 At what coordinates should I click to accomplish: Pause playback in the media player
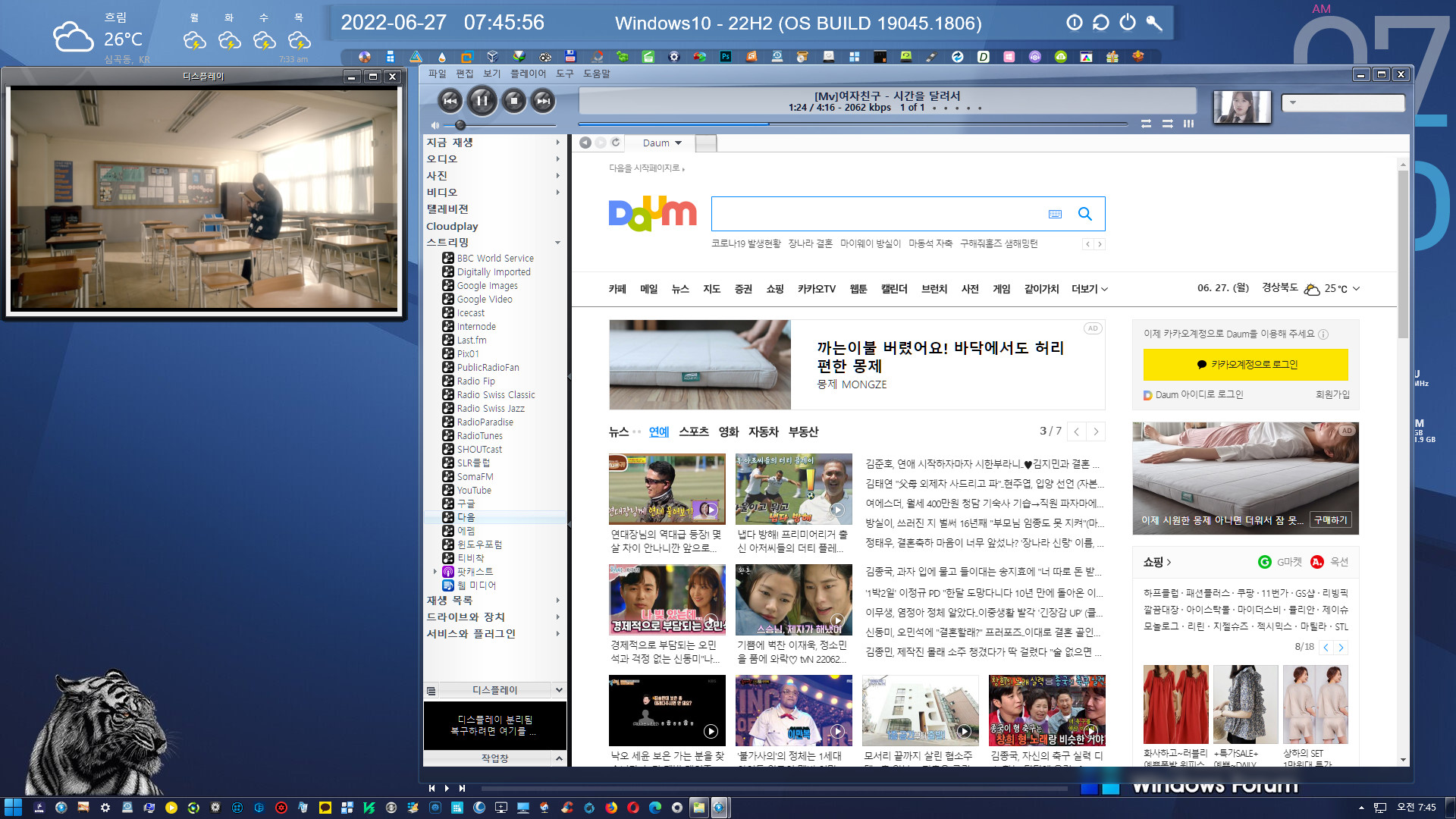tap(482, 100)
